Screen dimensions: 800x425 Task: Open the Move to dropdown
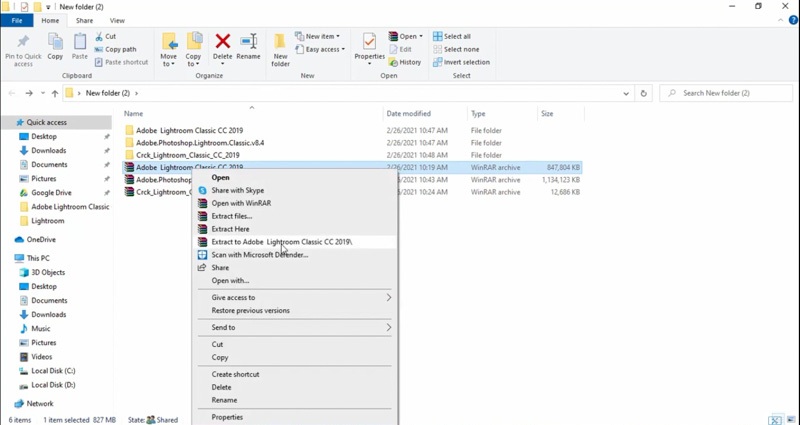click(x=168, y=60)
